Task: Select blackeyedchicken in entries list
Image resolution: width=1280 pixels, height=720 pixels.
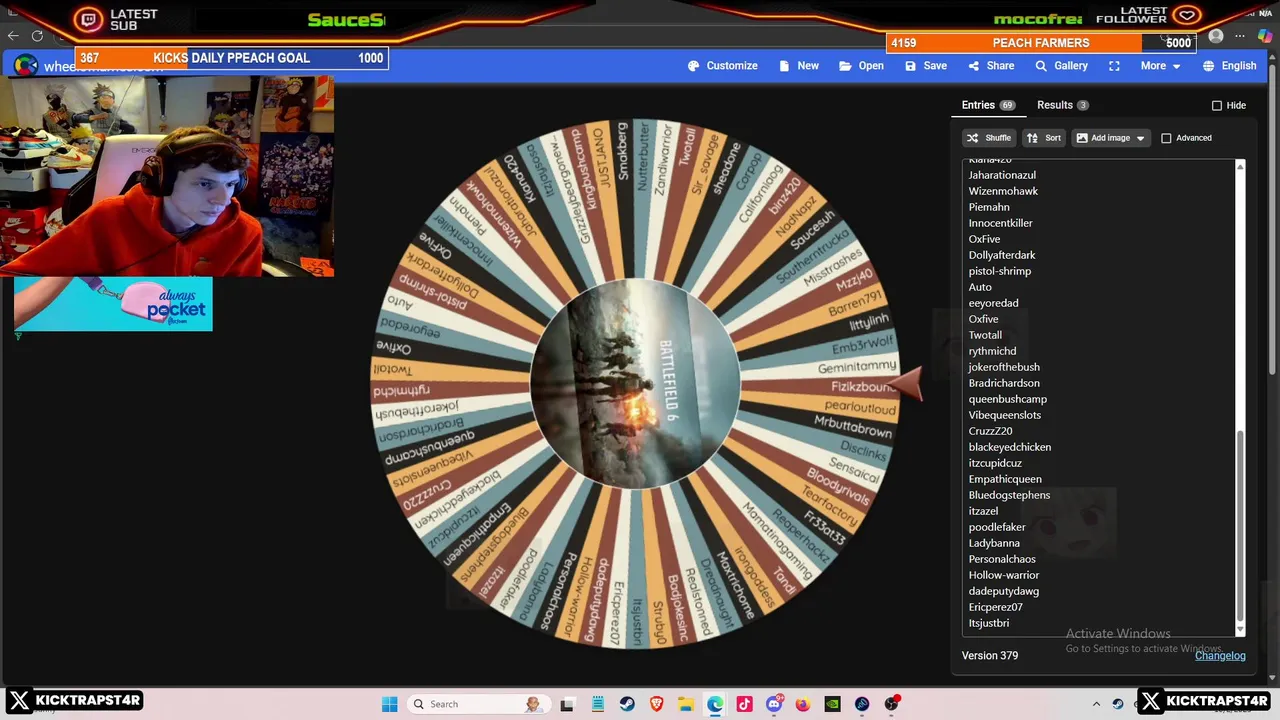Action: 1010,447
